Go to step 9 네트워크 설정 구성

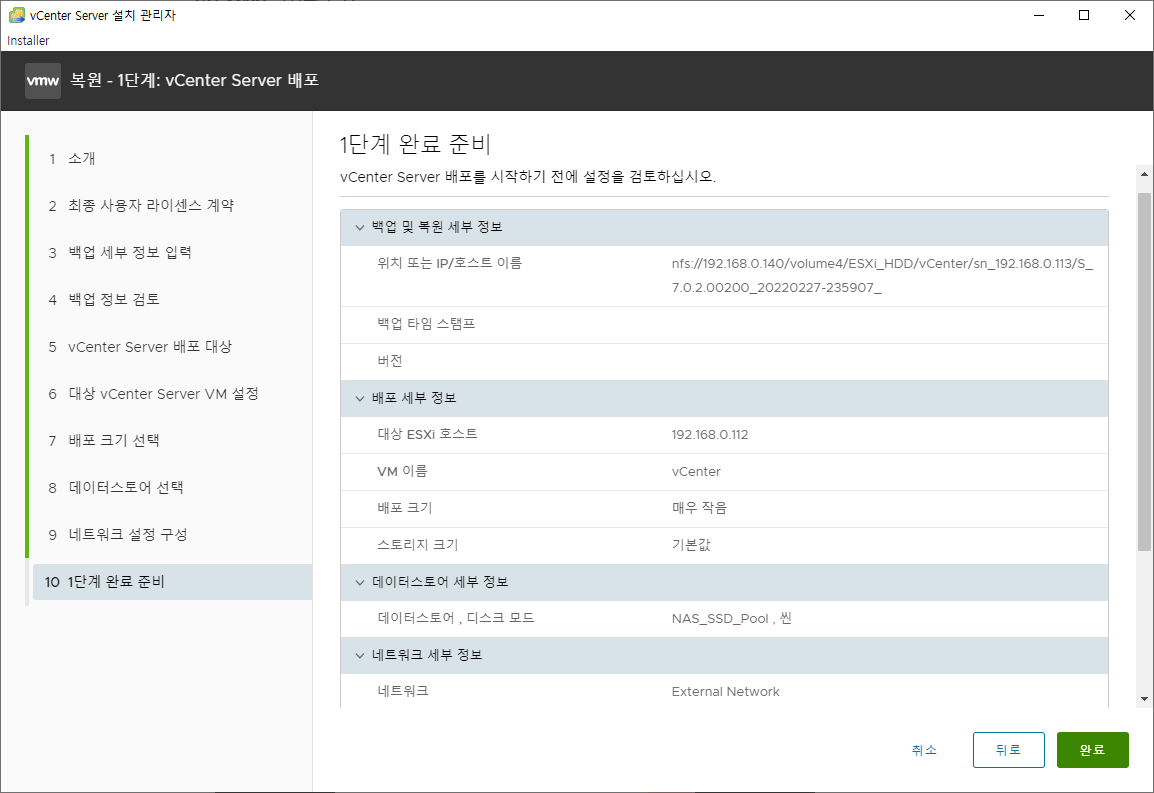118,535
